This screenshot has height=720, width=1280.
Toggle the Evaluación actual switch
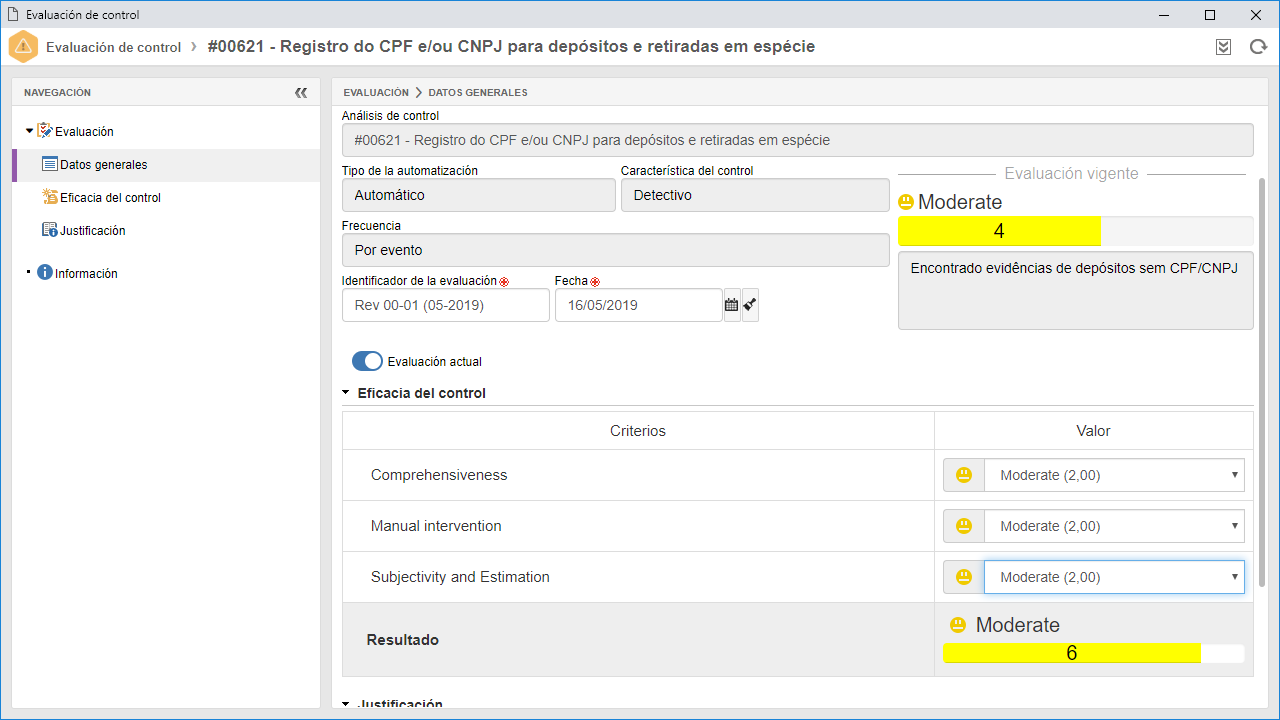(x=367, y=361)
